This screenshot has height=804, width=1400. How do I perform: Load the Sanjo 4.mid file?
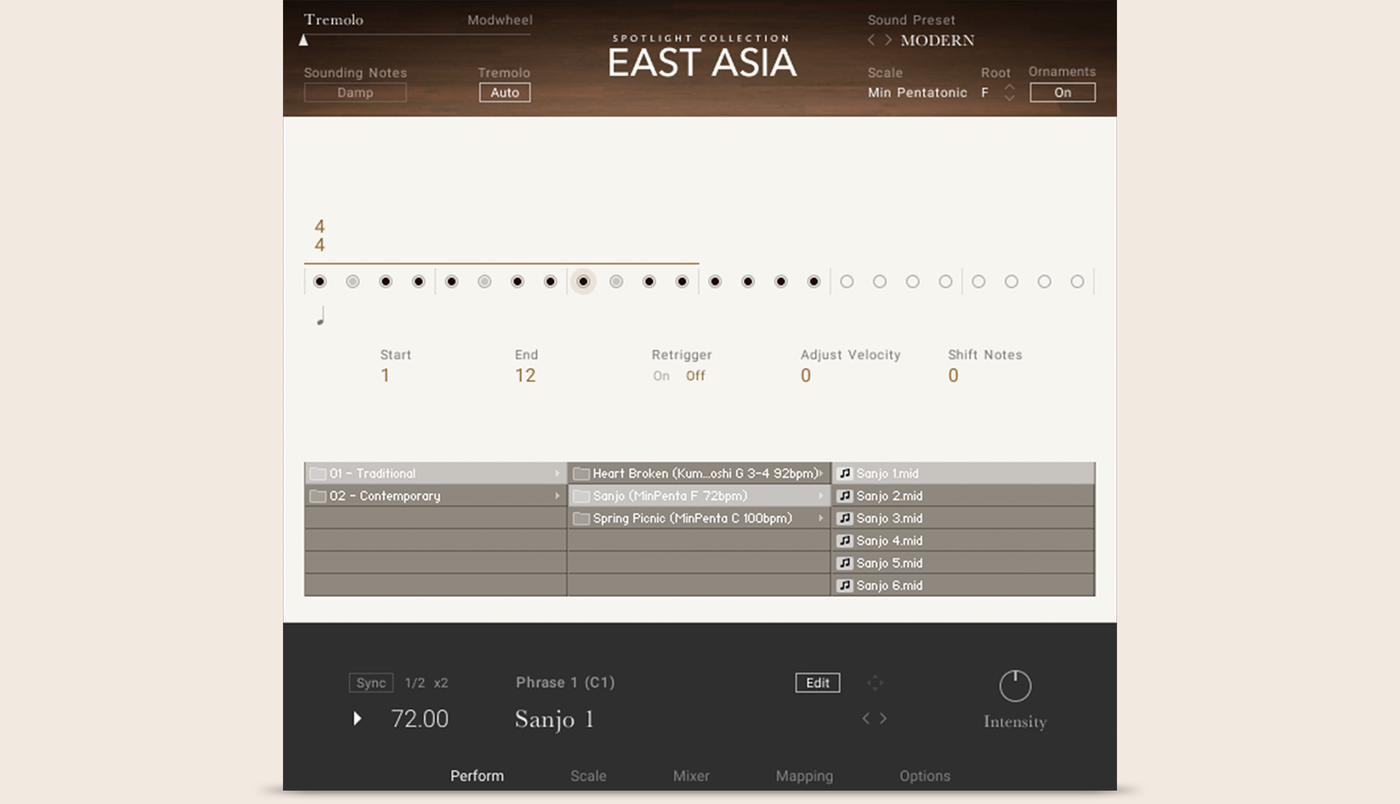pyautogui.click(x=963, y=541)
